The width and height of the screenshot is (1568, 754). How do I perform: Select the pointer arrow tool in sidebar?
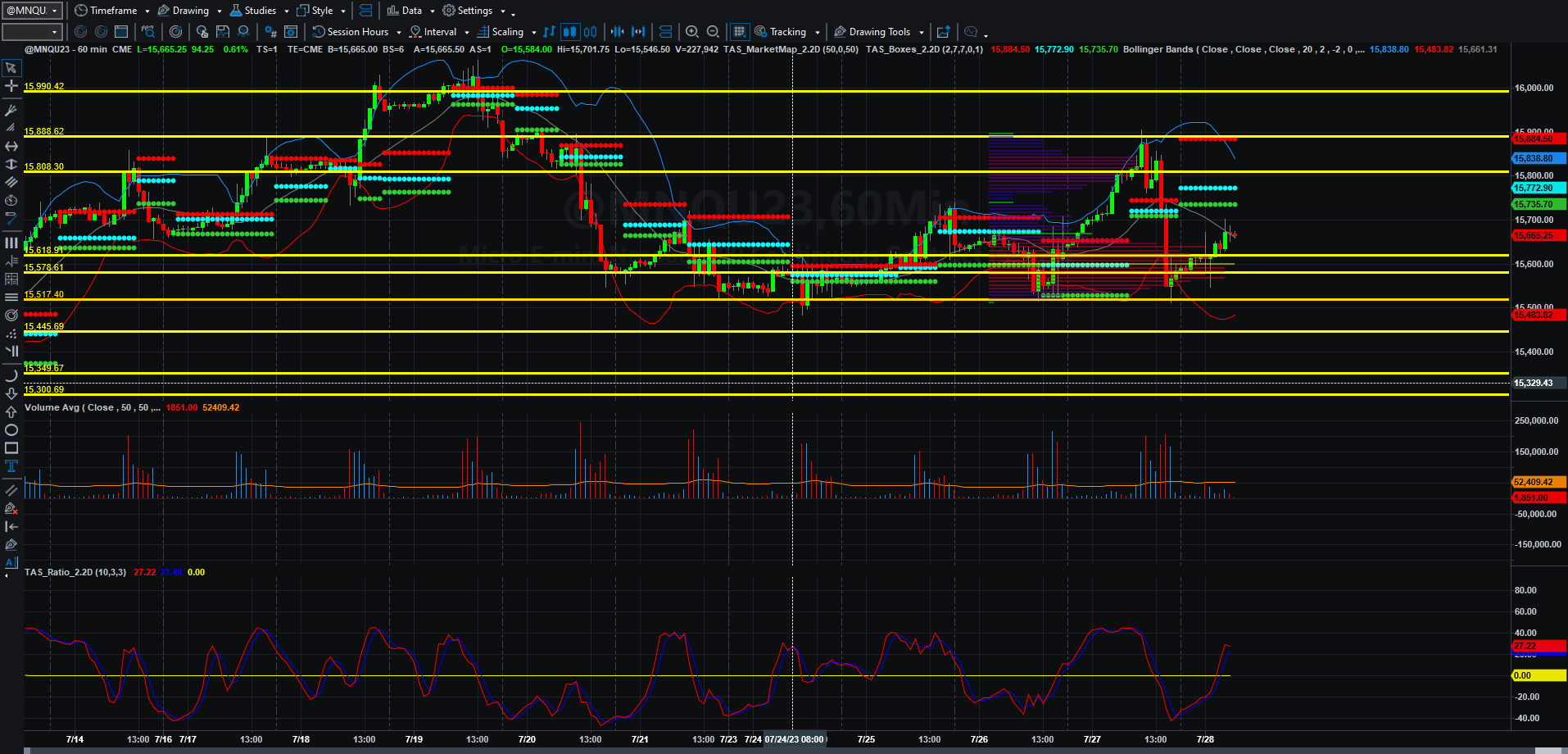[11, 68]
